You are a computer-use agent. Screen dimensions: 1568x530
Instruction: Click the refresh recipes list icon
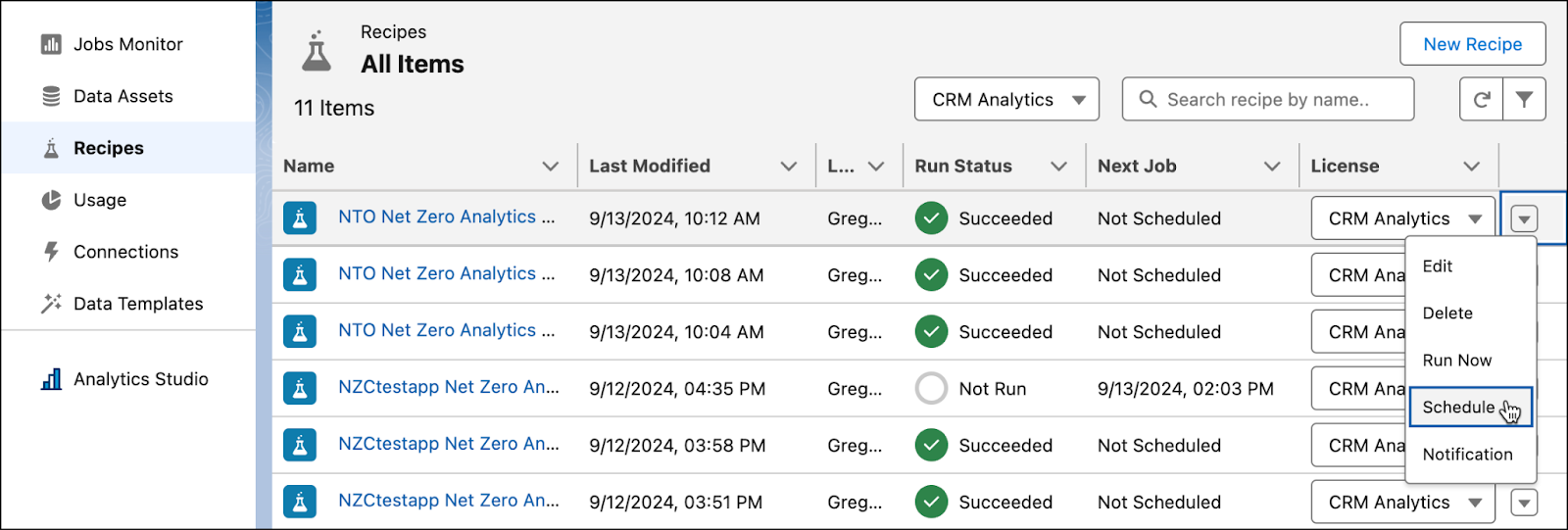[1481, 99]
